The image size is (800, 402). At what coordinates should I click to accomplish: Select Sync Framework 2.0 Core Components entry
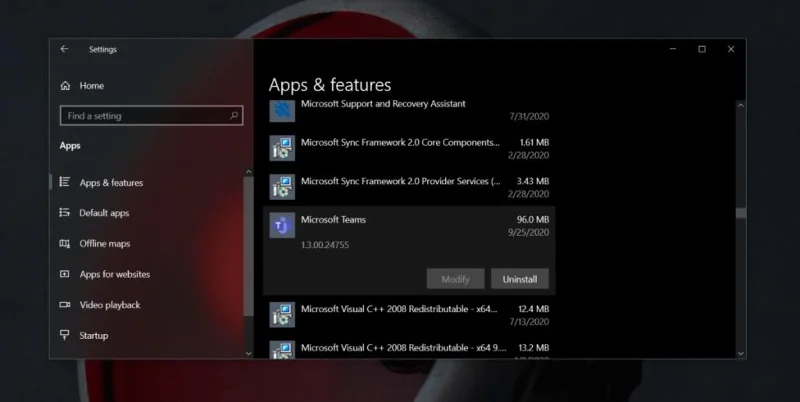(x=409, y=148)
